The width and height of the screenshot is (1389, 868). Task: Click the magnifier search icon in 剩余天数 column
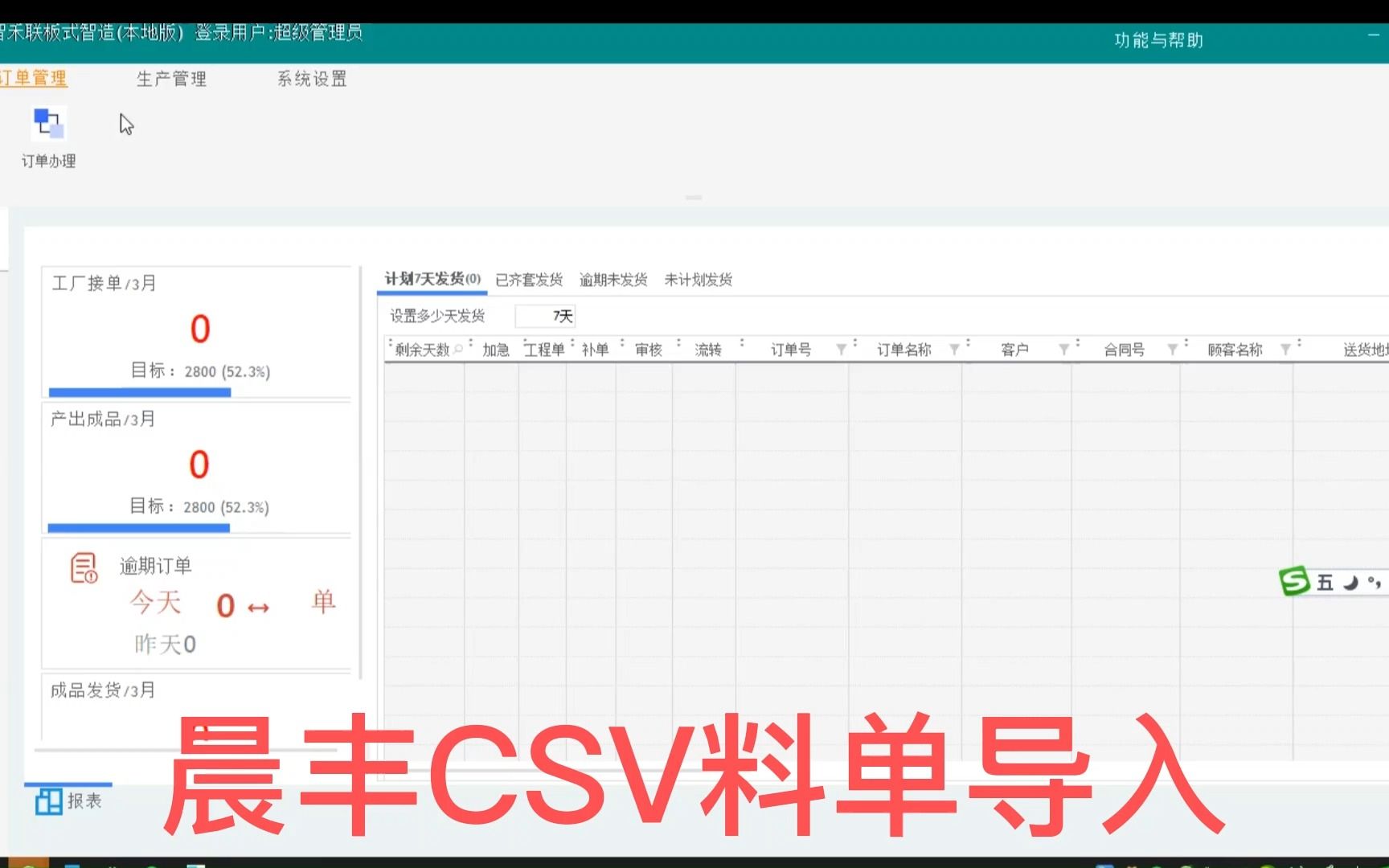coord(457,349)
